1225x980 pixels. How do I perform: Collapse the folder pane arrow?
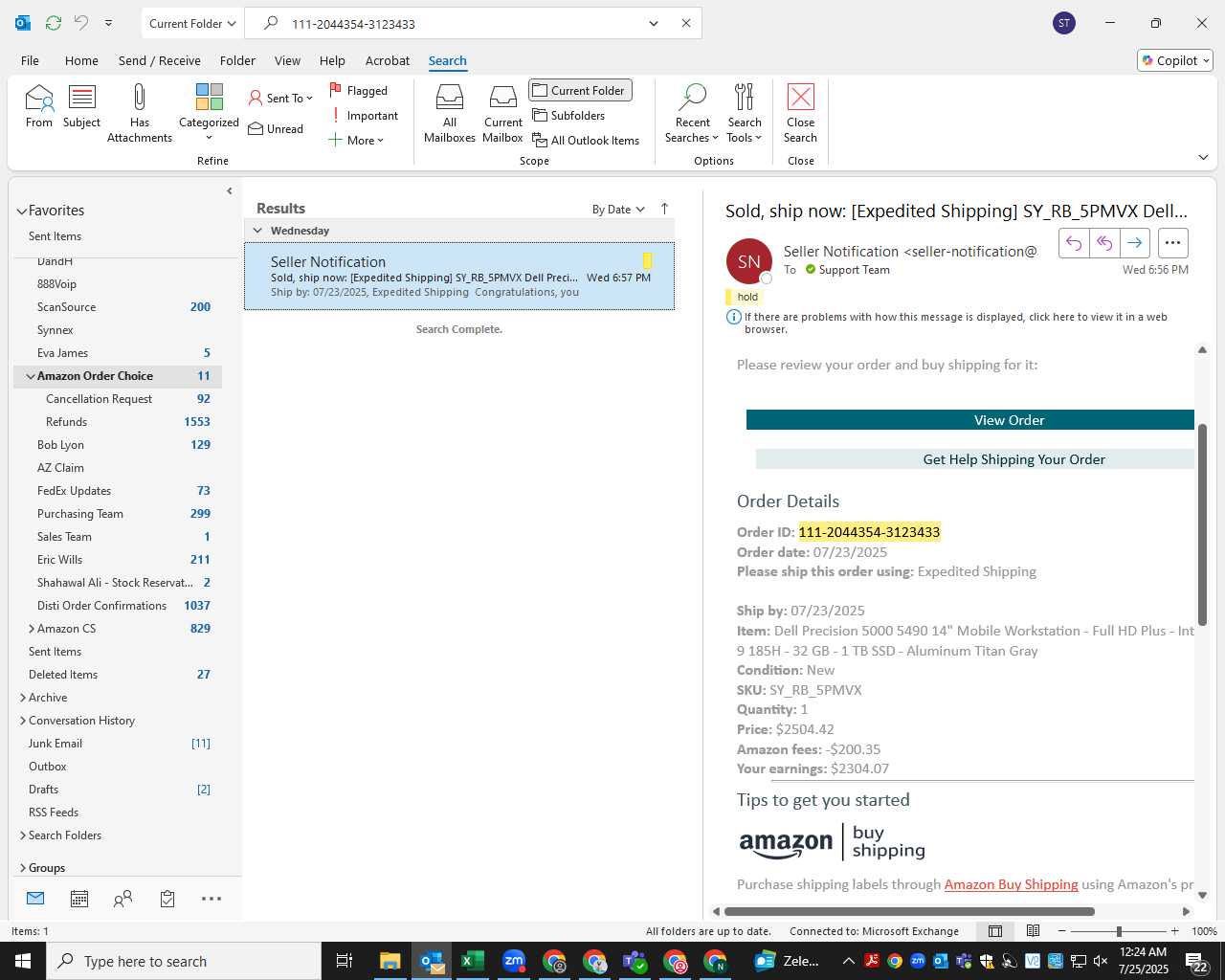230,190
